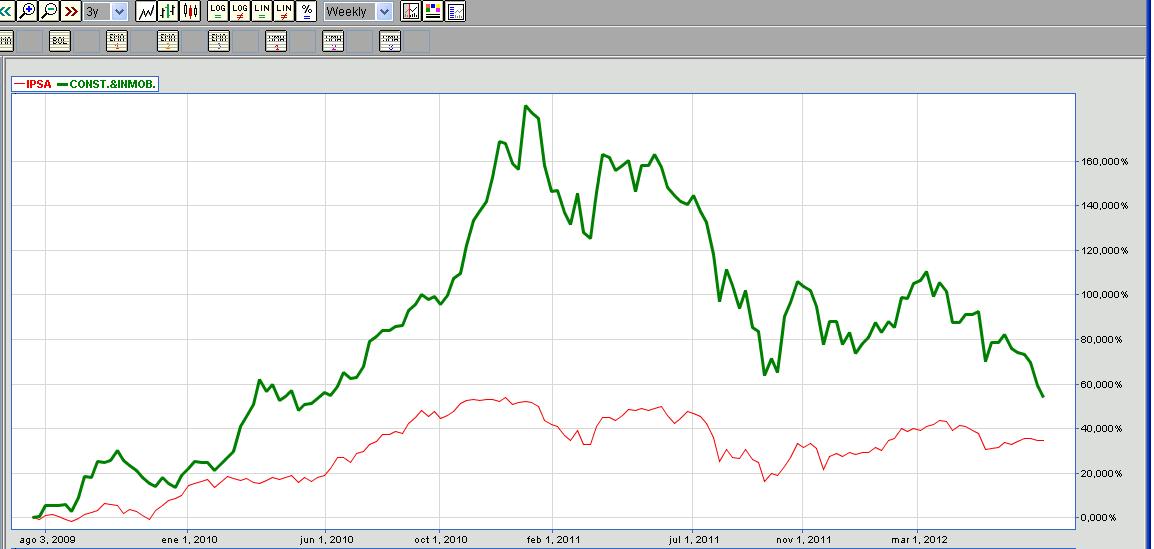Toggle the SMA 2 indicator
This screenshot has height=549, width=1154.
[333, 41]
